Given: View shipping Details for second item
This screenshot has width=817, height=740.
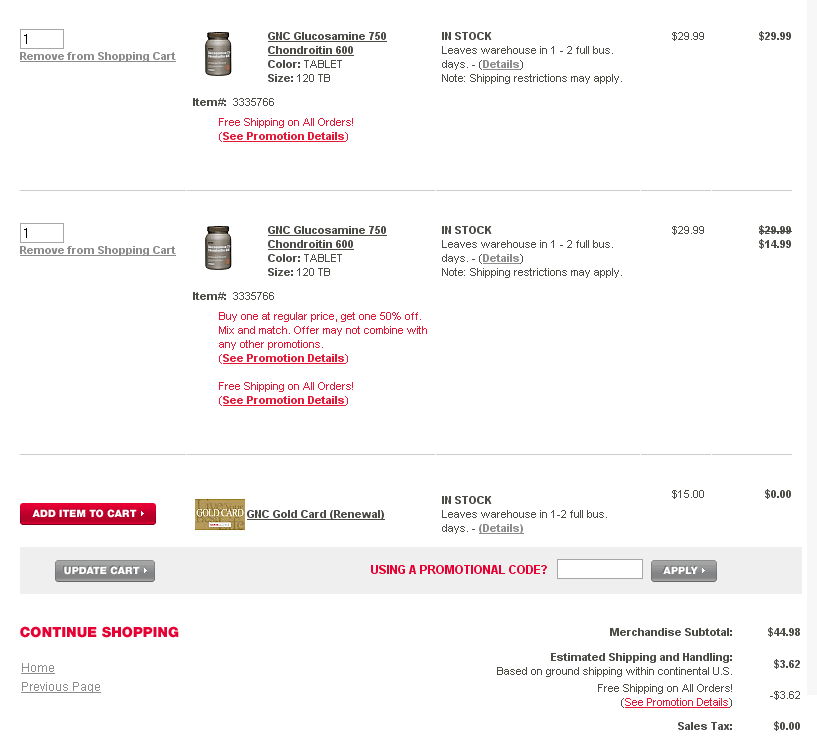Looking at the screenshot, I should pyautogui.click(x=501, y=258).
